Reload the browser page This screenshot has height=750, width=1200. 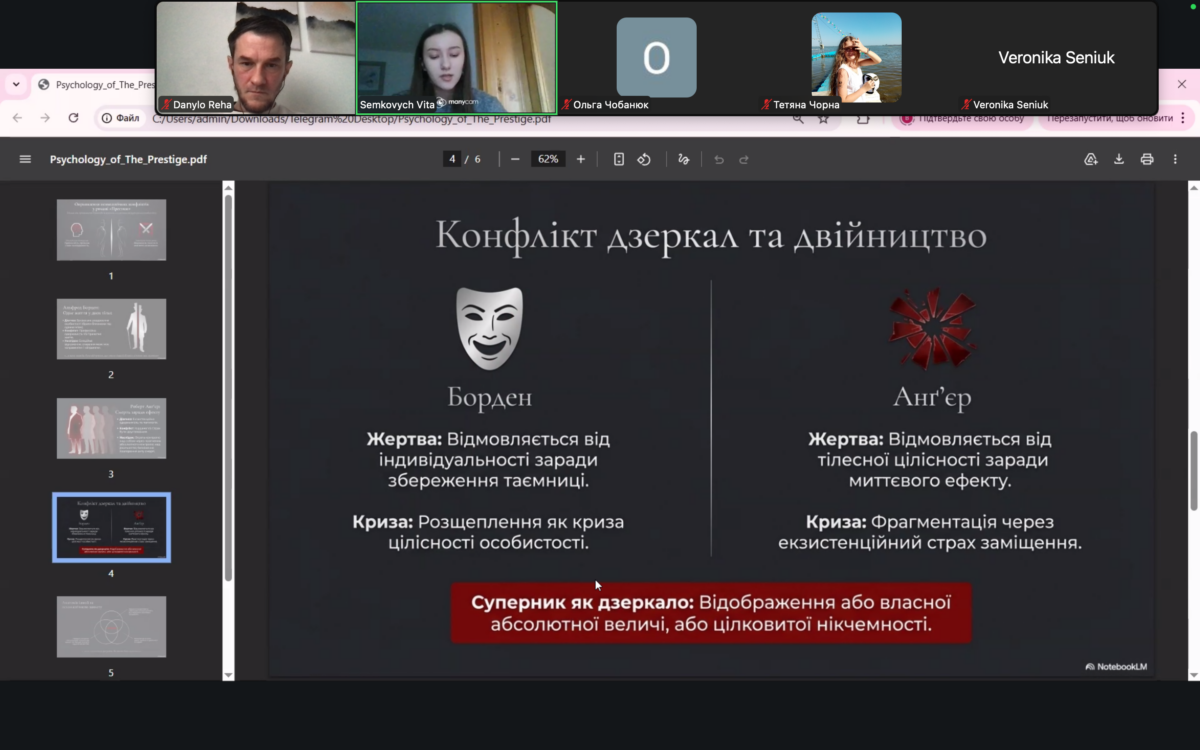[73, 118]
